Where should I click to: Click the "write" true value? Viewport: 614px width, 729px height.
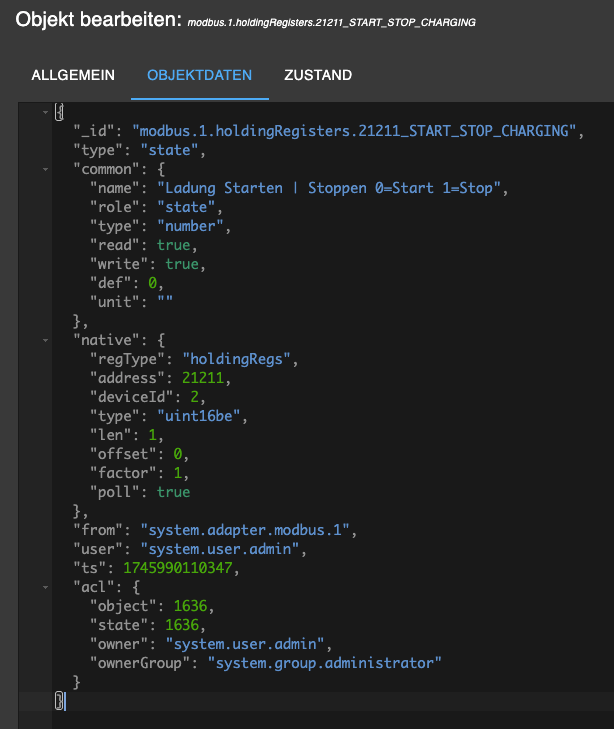(182, 264)
